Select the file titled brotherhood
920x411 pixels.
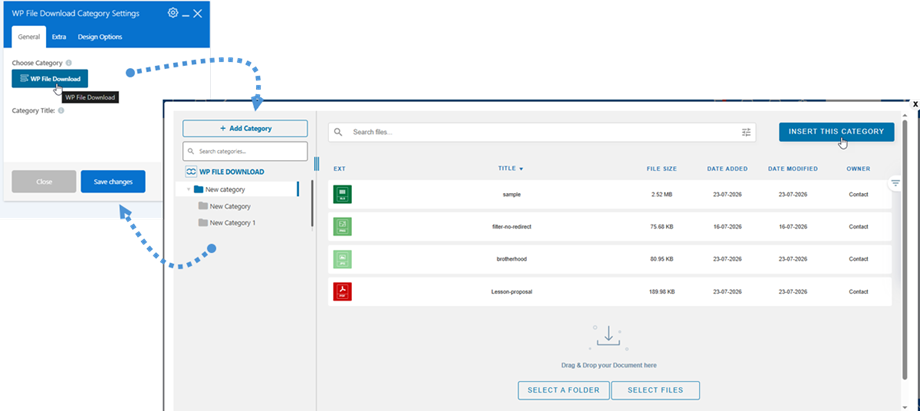[512, 259]
